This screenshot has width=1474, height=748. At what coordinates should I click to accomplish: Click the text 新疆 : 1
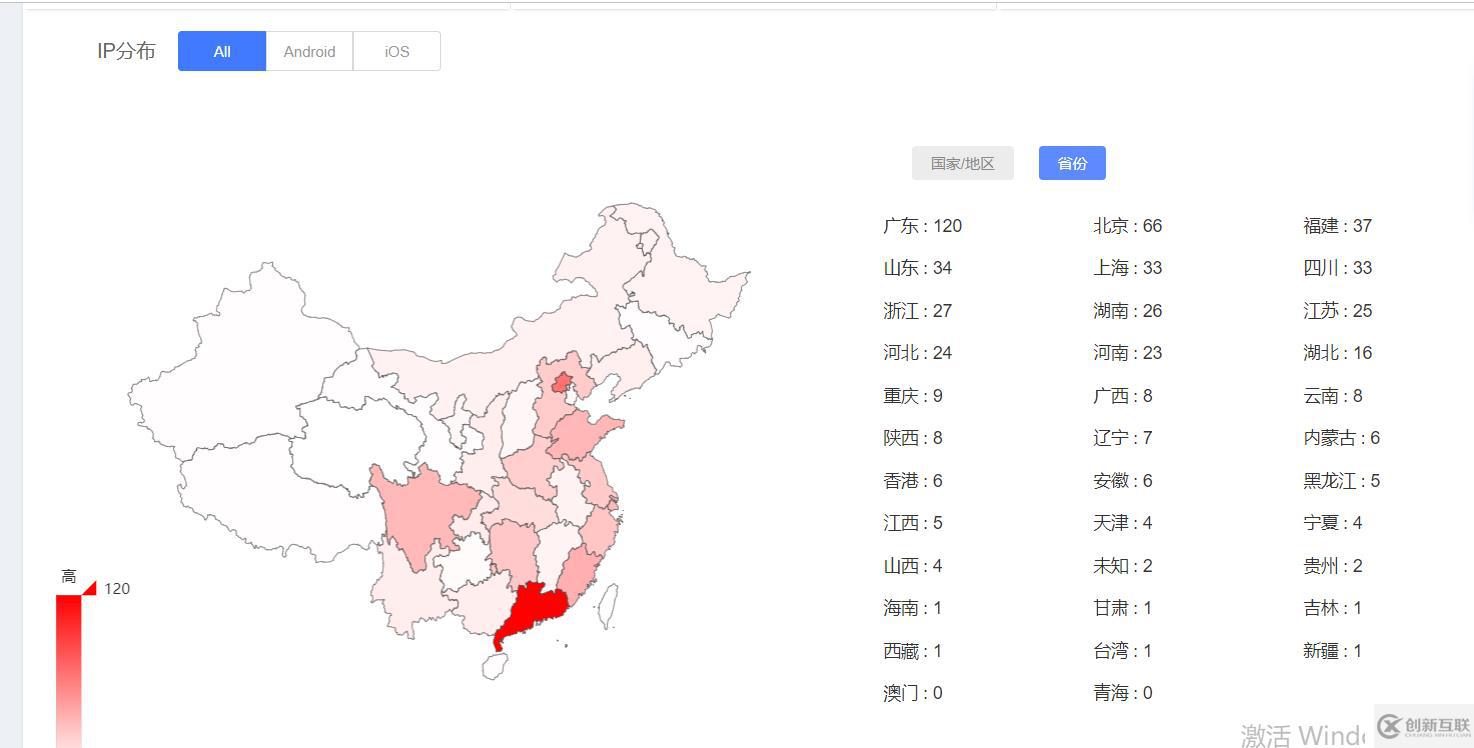coord(1332,651)
